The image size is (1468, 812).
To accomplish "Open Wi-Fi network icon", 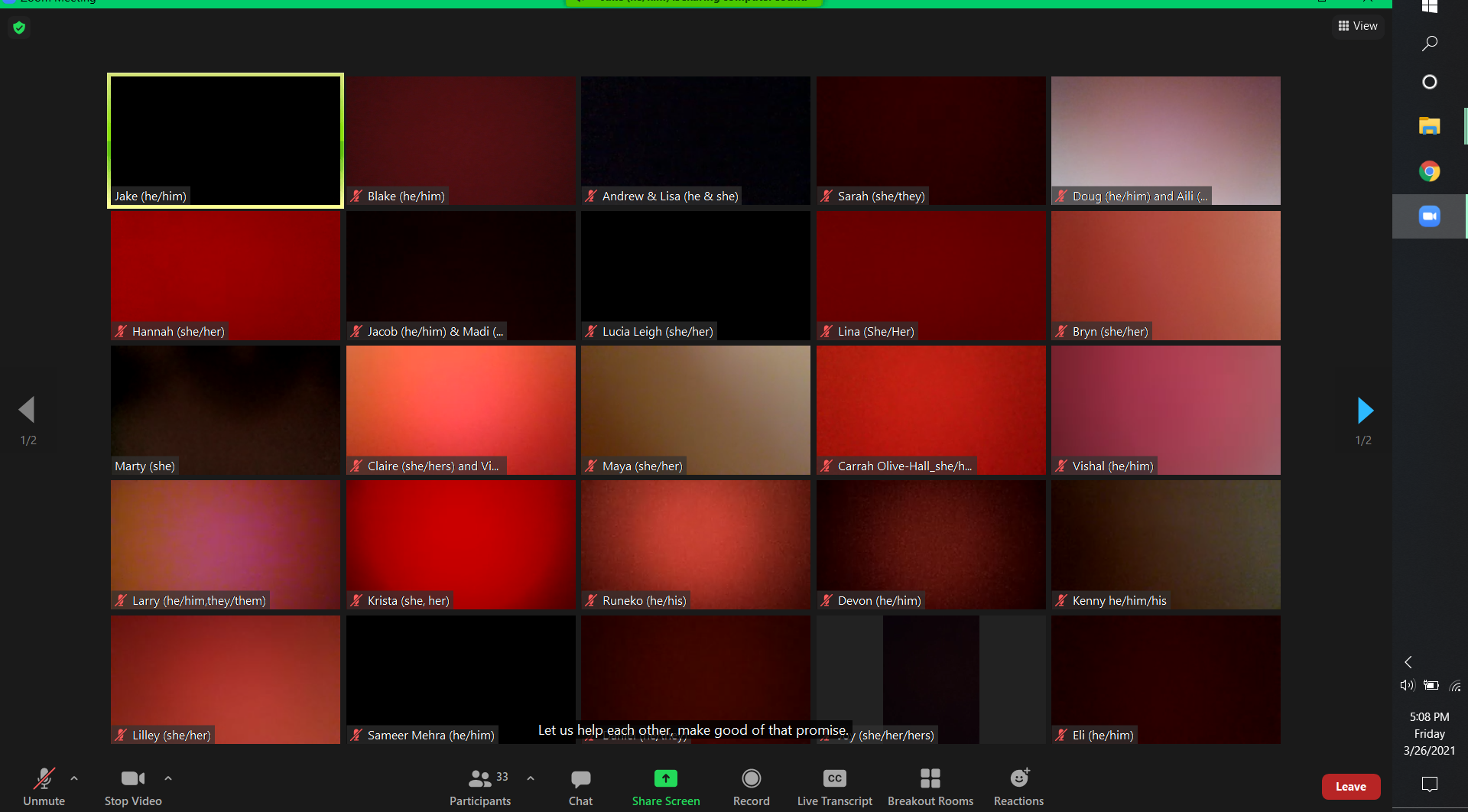I will (1455, 686).
